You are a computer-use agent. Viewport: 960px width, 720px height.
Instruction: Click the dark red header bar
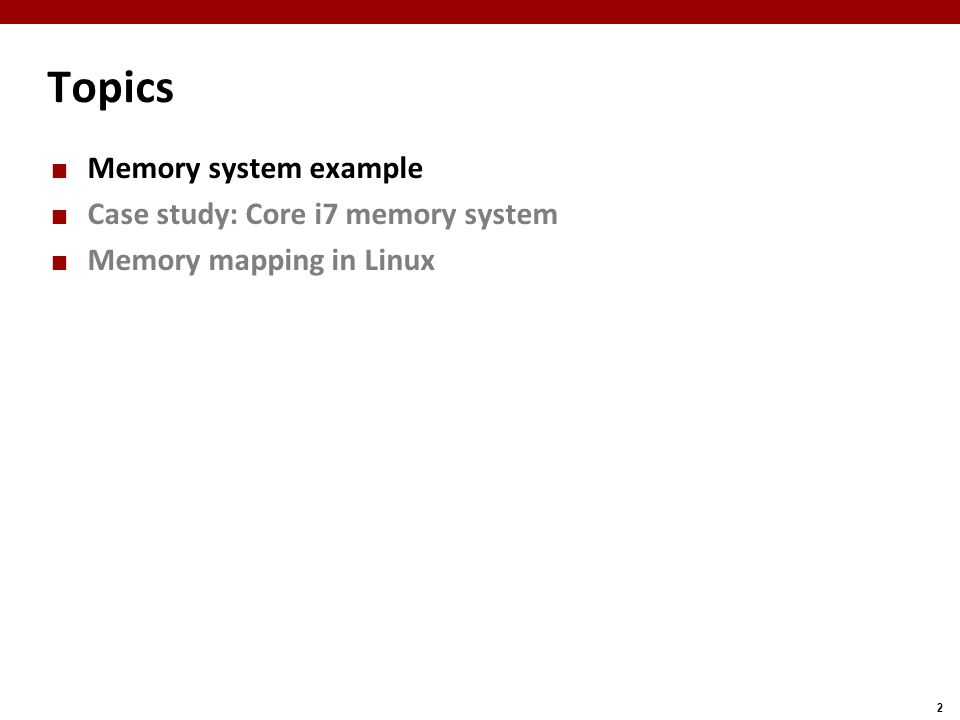click(x=480, y=12)
